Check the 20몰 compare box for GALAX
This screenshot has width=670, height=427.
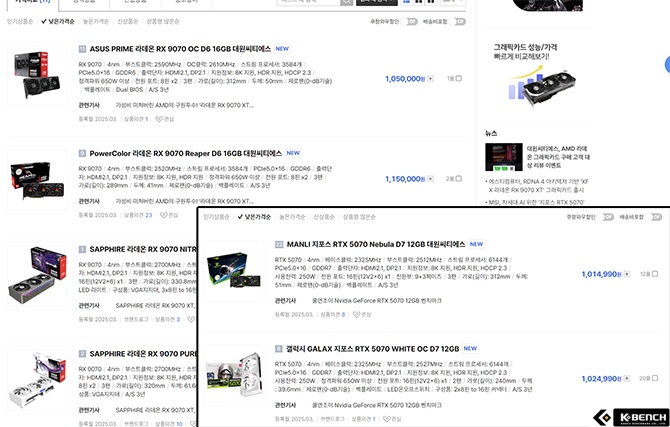655,378
